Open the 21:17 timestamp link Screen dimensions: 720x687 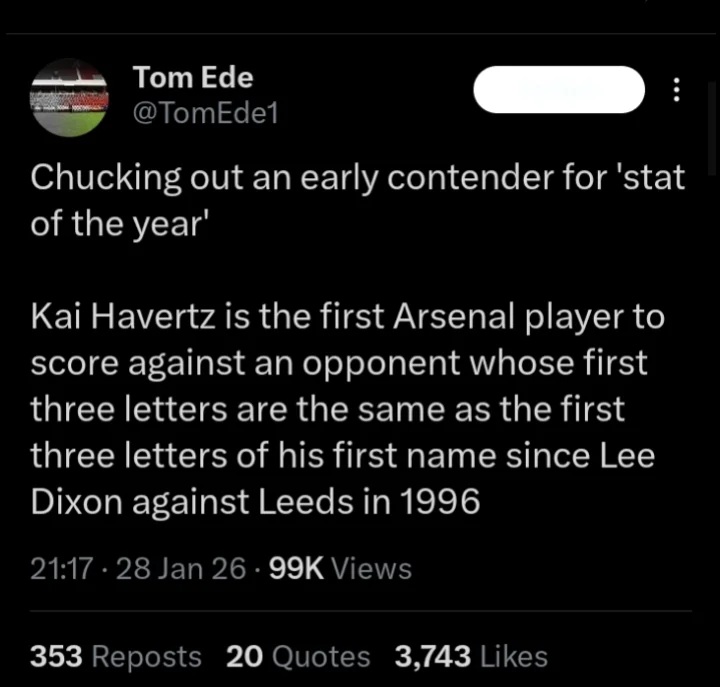click(x=62, y=569)
